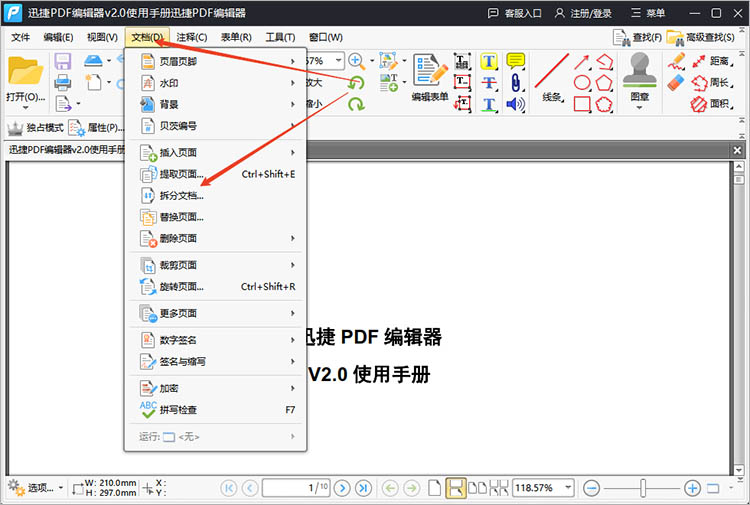Choose Replace Pages menu entry
This screenshot has height=505, width=750.
(x=217, y=217)
